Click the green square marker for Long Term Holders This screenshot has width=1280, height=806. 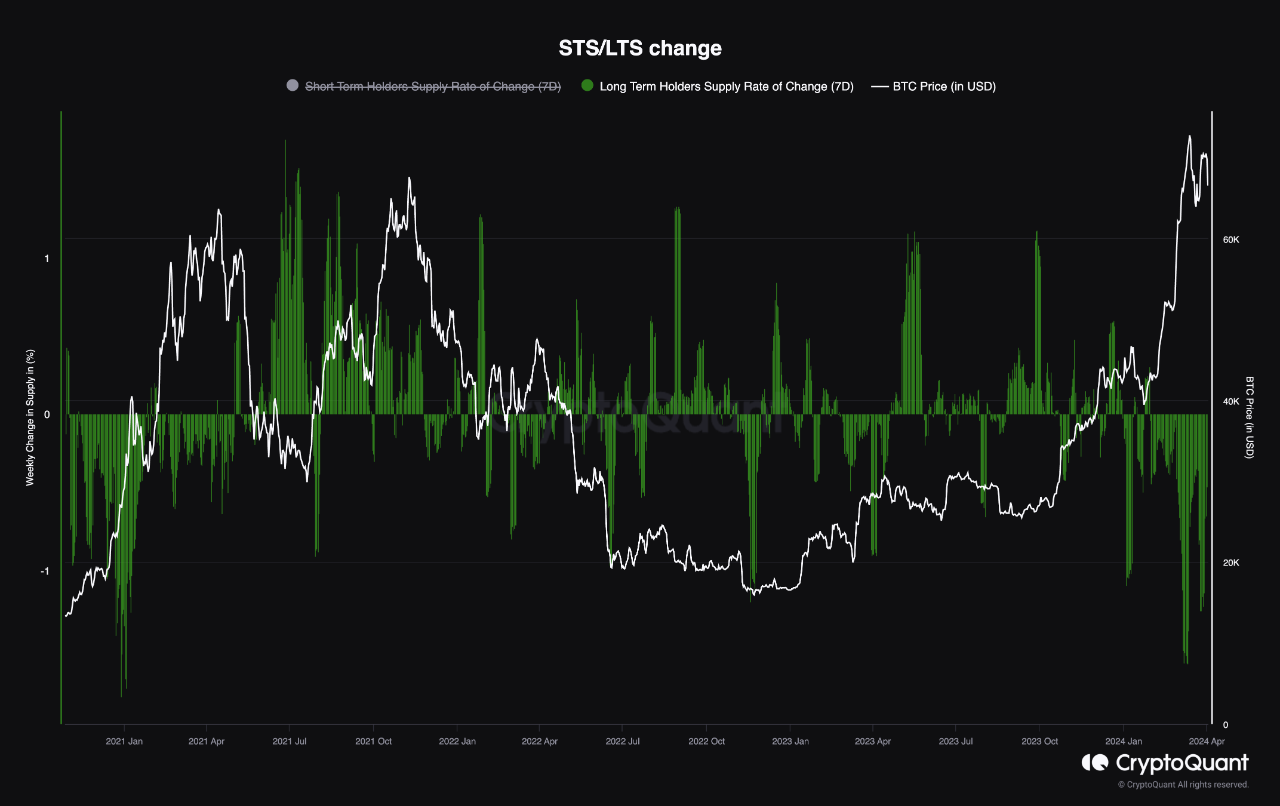(585, 86)
